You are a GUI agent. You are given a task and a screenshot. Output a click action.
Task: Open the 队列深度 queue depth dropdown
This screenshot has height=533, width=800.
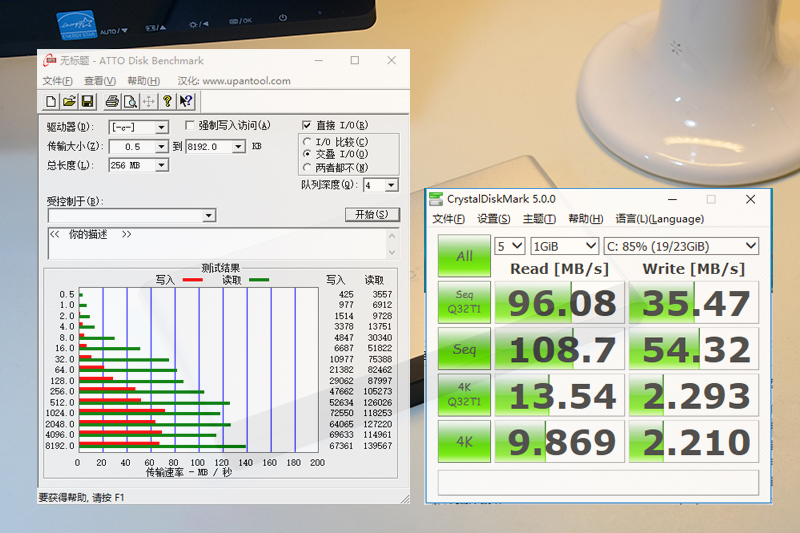tap(391, 185)
